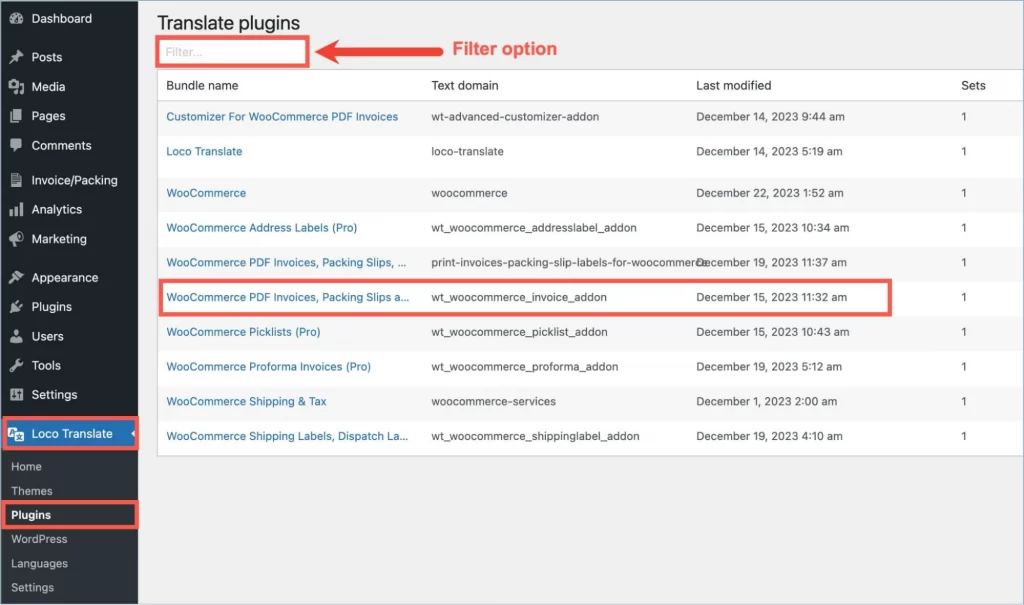The image size is (1024, 605).
Task: Open Media via its sidebar icon
Action: coord(16,87)
